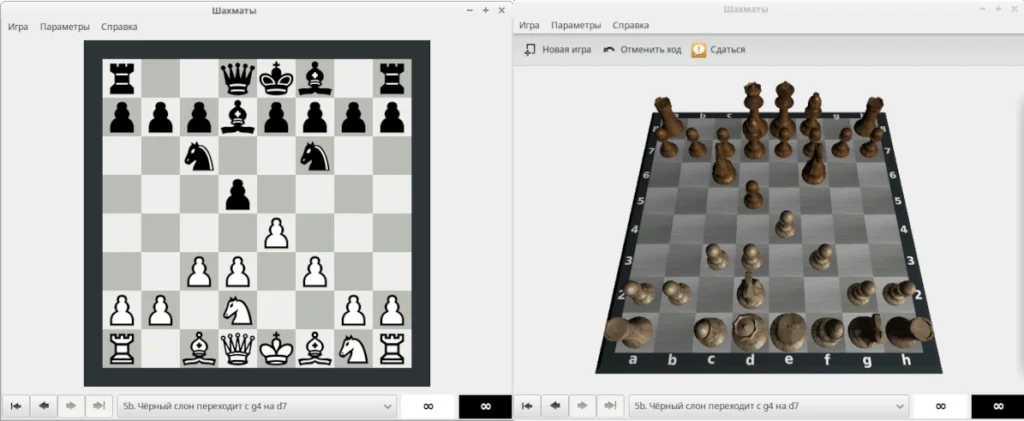
Task: Click white timer in right window
Action: [x=940, y=406]
